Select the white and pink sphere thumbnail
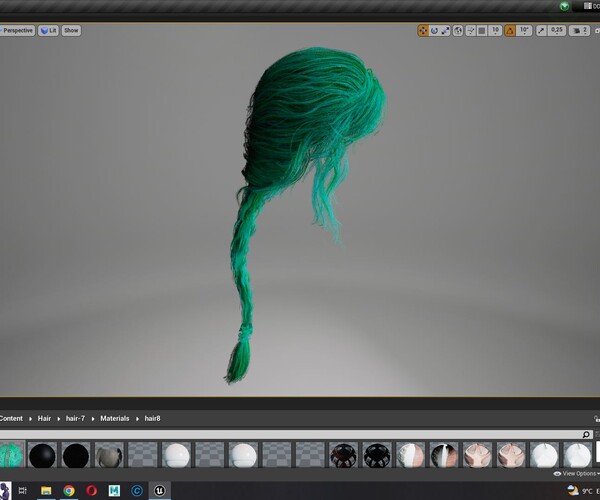 click(x=410, y=455)
